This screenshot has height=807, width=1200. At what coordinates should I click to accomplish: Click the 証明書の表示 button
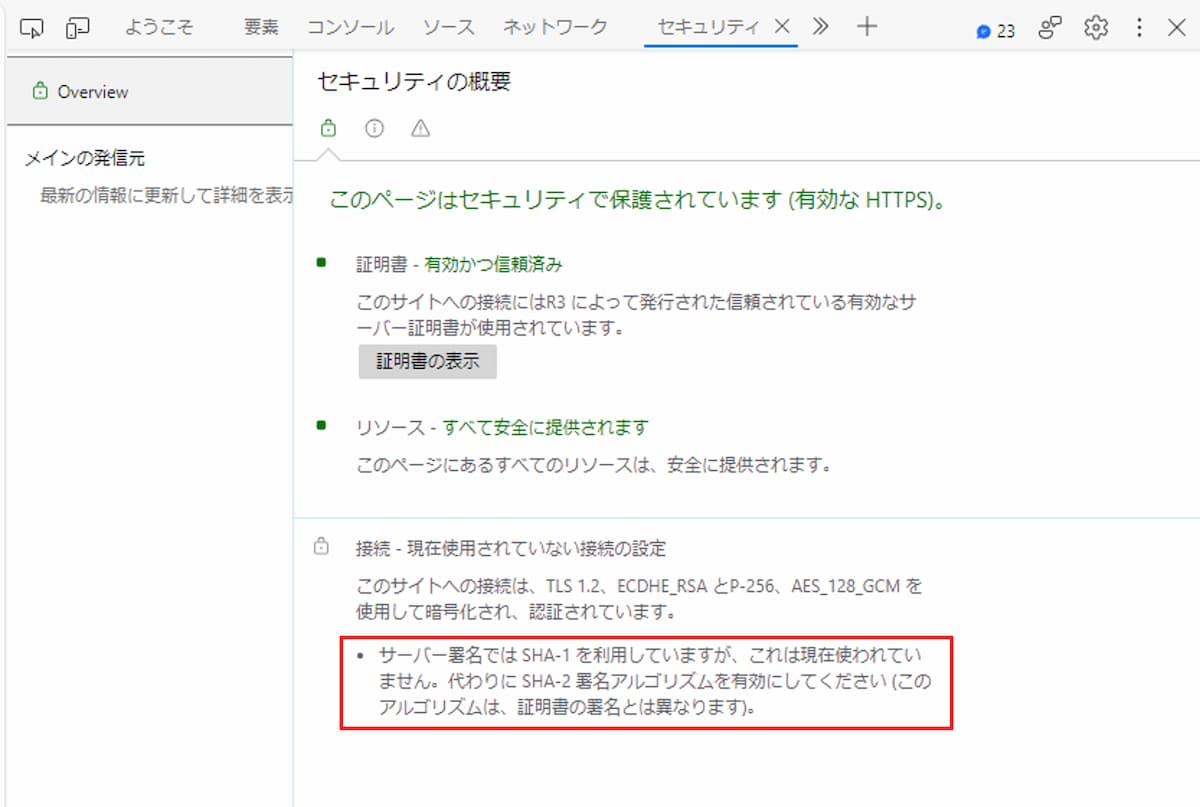427,361
